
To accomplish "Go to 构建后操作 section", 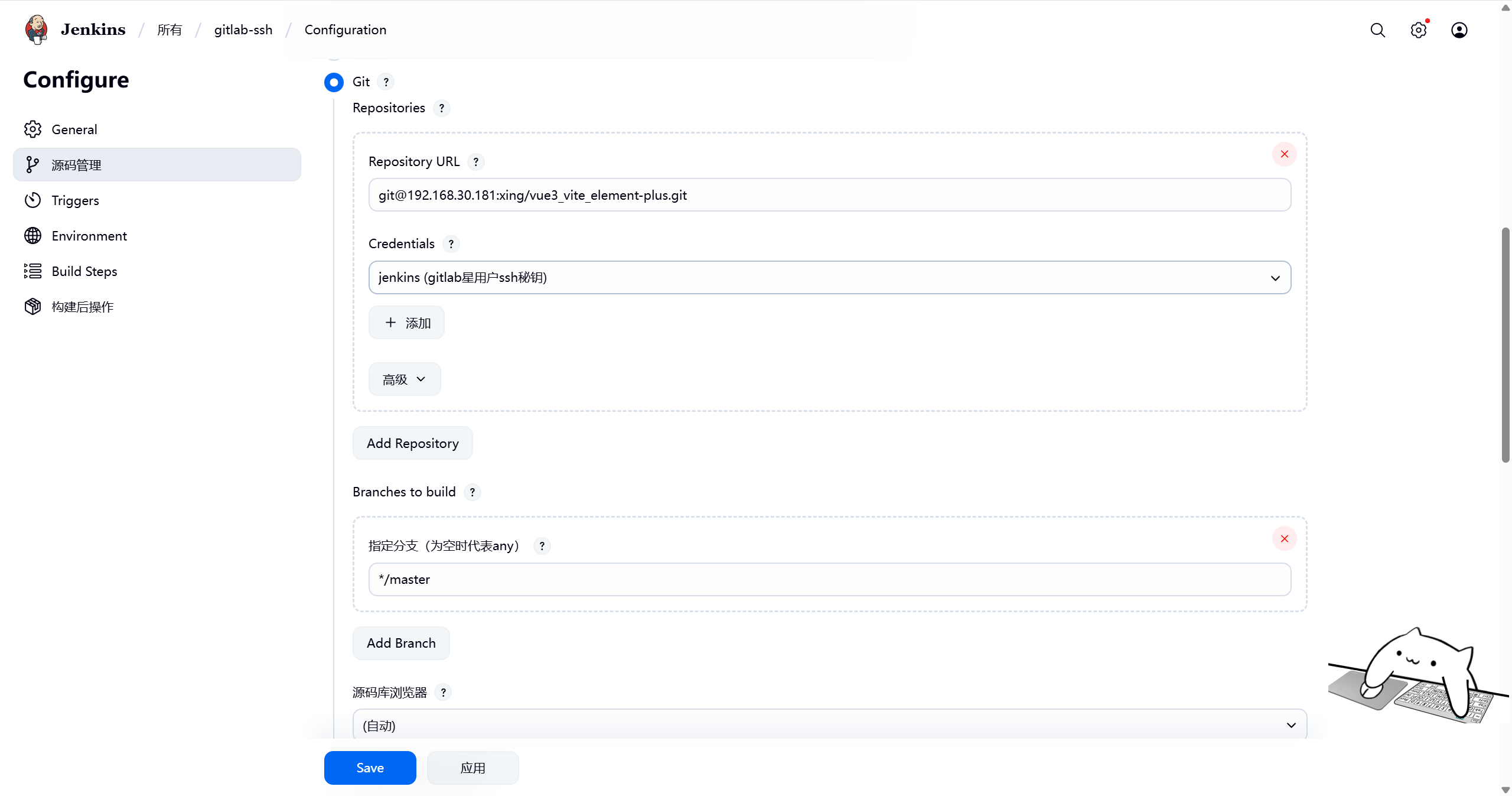I will 157,307.
